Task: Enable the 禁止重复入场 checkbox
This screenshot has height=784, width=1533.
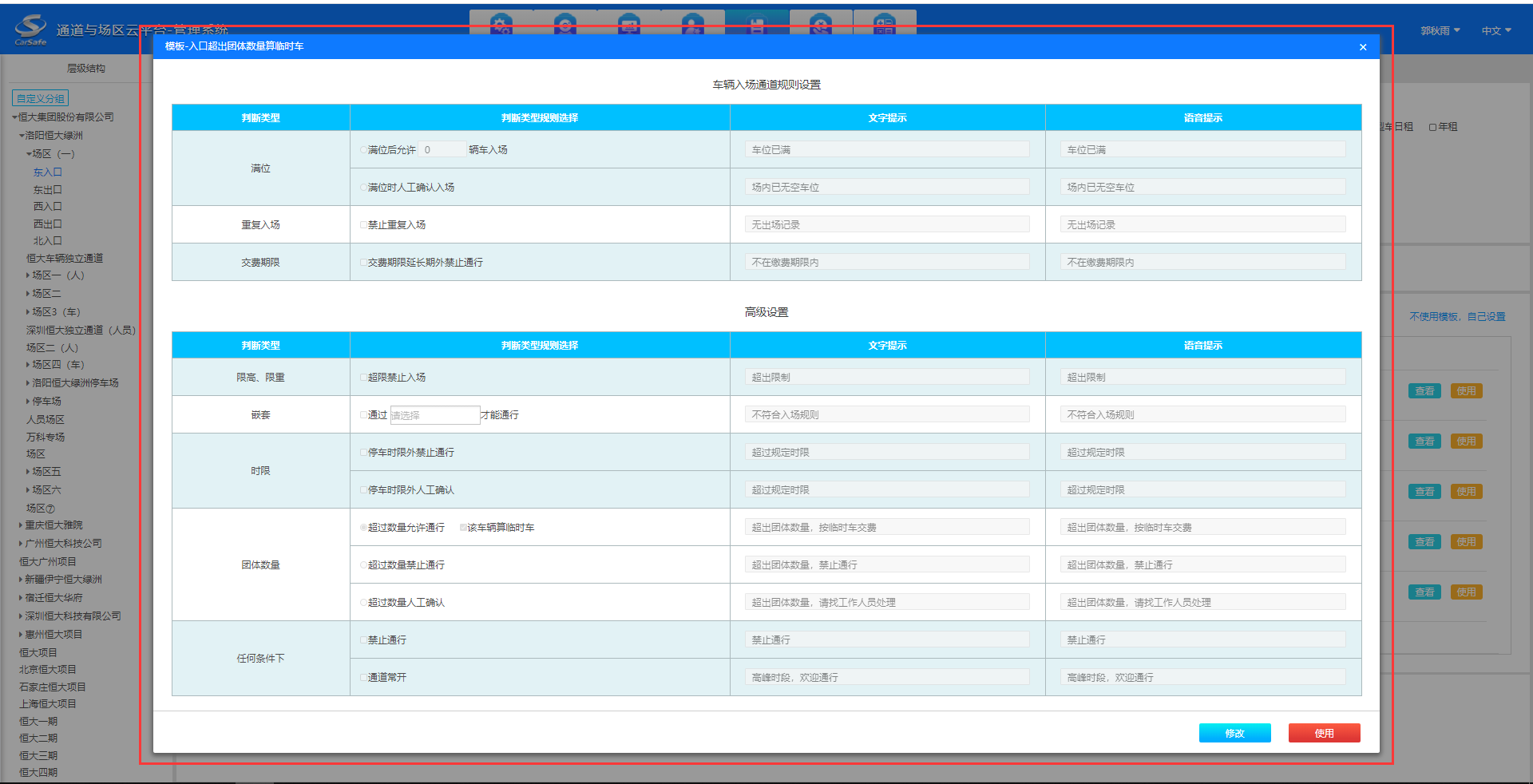Action: (363, 225)
